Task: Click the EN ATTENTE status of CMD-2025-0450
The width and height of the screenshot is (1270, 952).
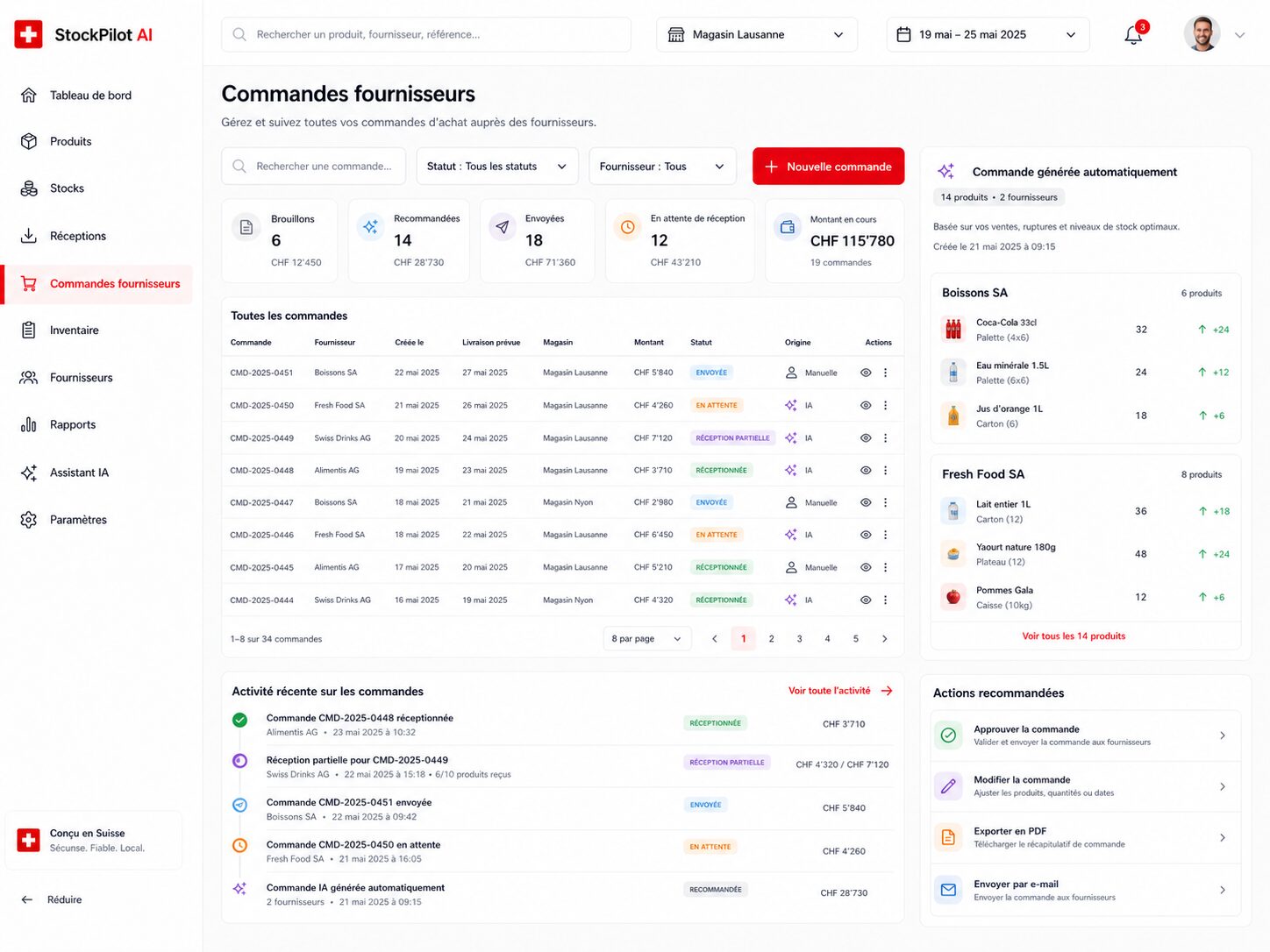Action: [717, 405]
